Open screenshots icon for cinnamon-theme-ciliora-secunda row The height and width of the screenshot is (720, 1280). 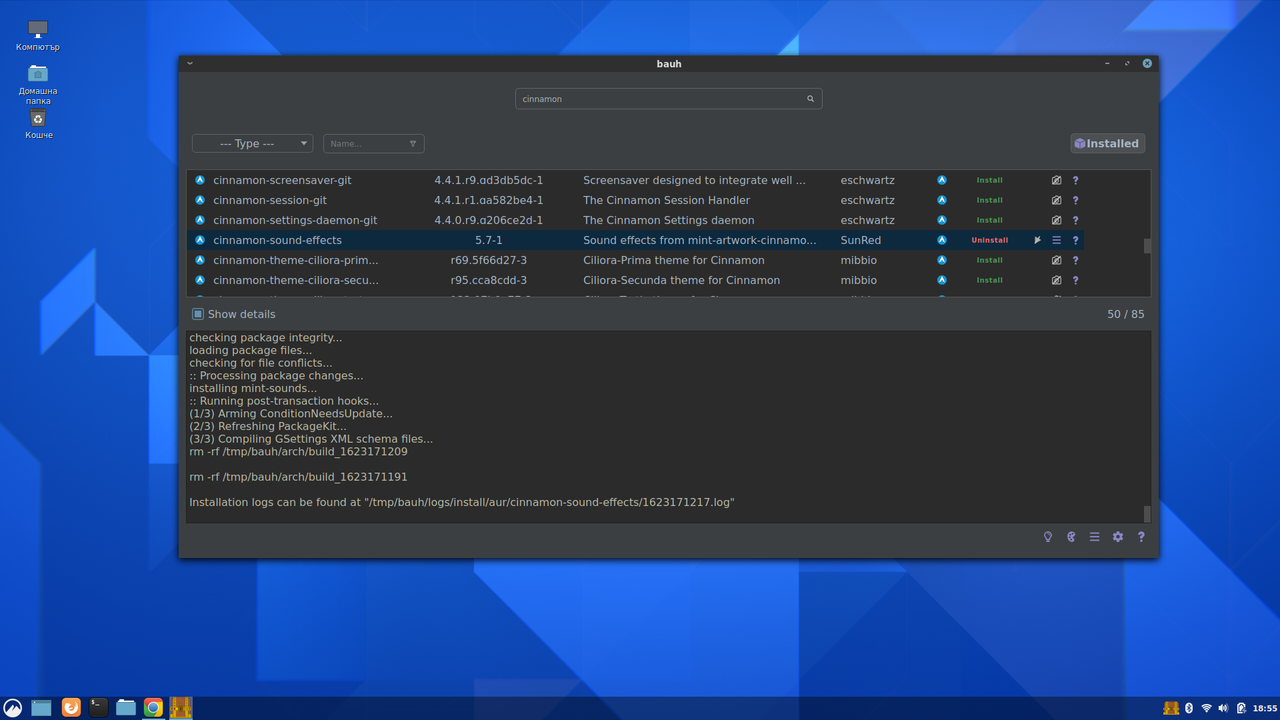click(x=1056, y=280)
